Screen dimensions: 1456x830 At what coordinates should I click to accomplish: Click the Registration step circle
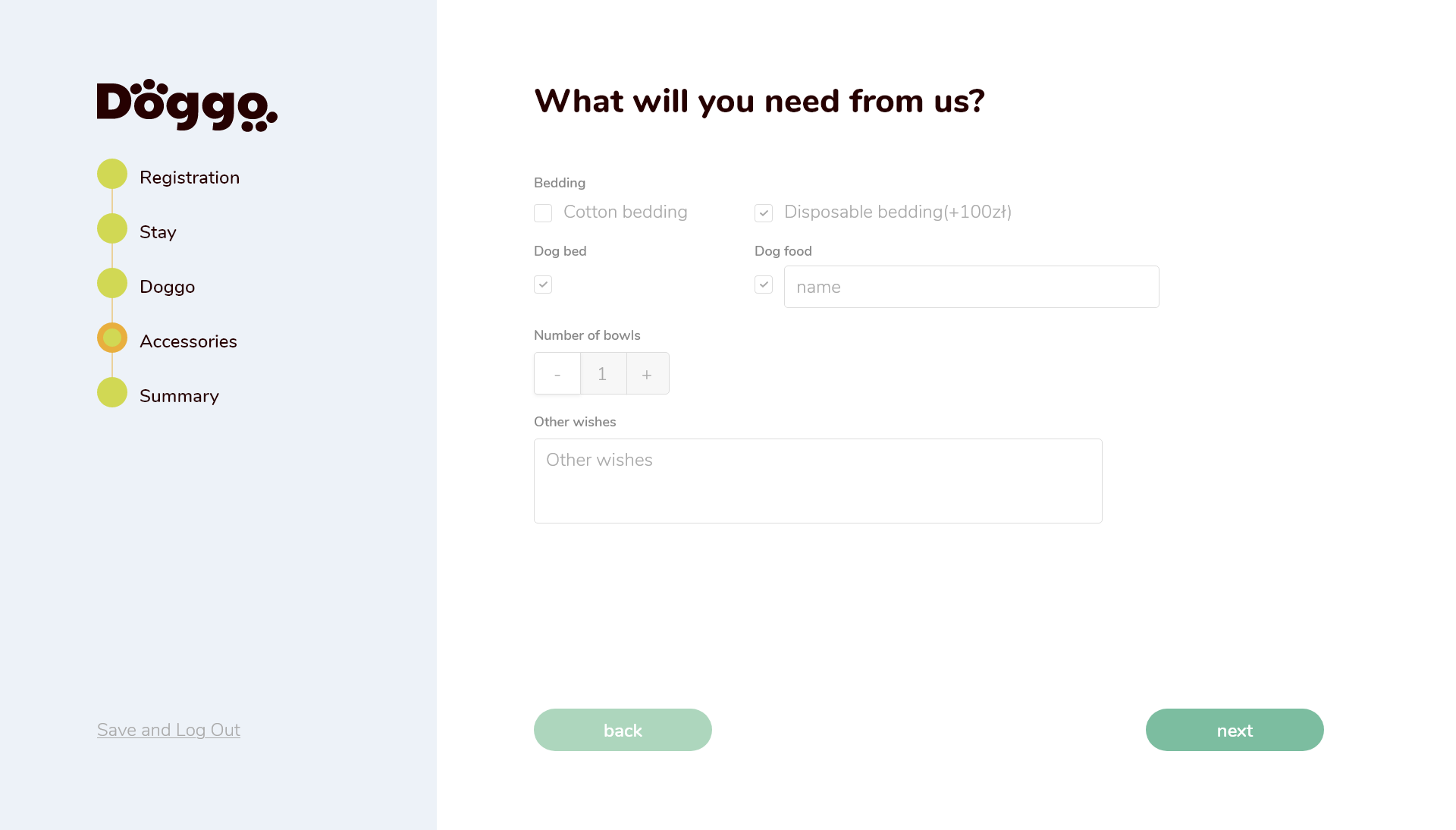pos(112,174)
